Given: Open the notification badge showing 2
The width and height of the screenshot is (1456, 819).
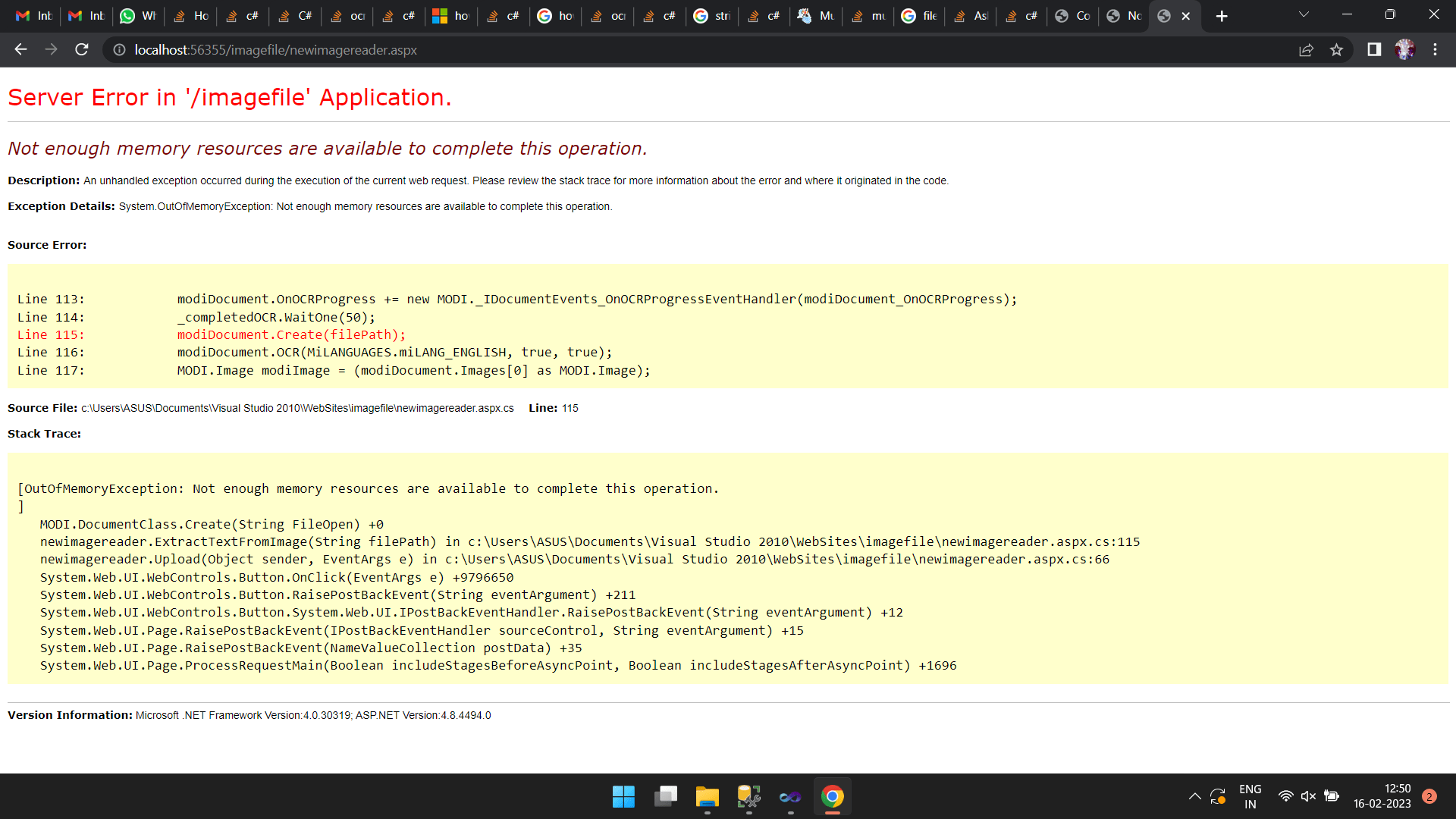Looking at the screenshot, I should (1429, 796).
